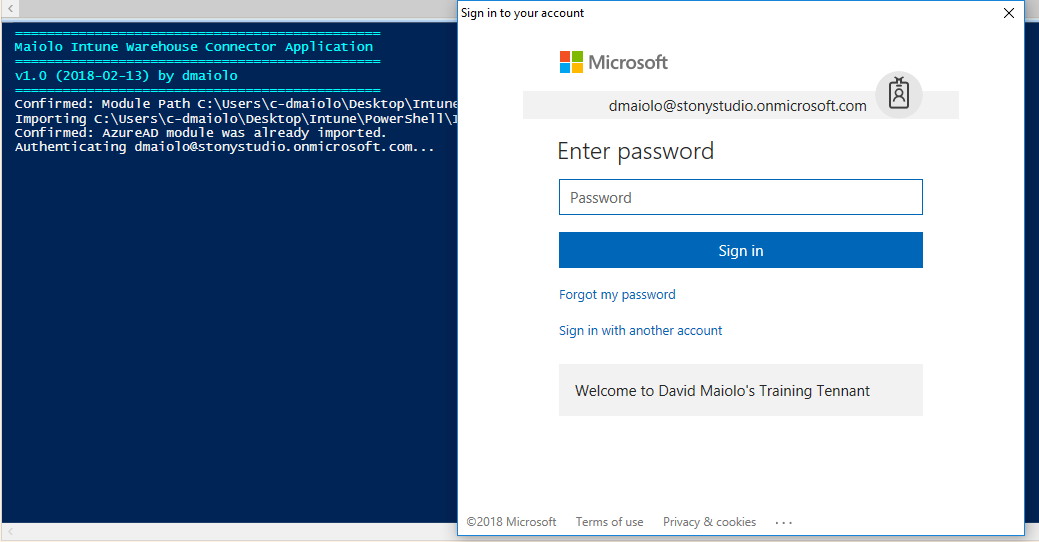Open the Forgot my password link
Screen dimensions: 1039x542
click(x=617, y=295)
